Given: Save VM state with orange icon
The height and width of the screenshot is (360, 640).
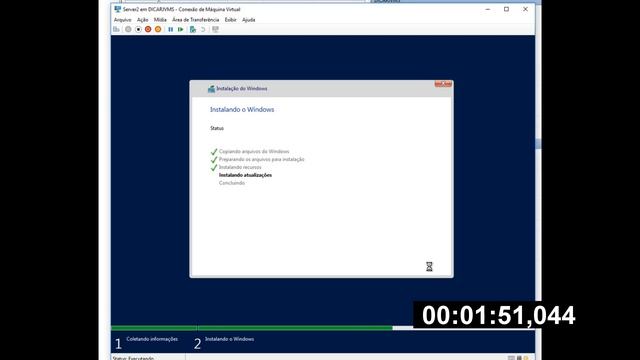Looking at the screenshot, I should pos(158,29).
